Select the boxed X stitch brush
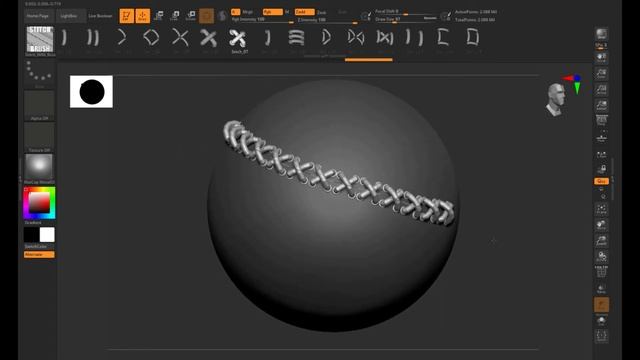 (x=385, y=38)
